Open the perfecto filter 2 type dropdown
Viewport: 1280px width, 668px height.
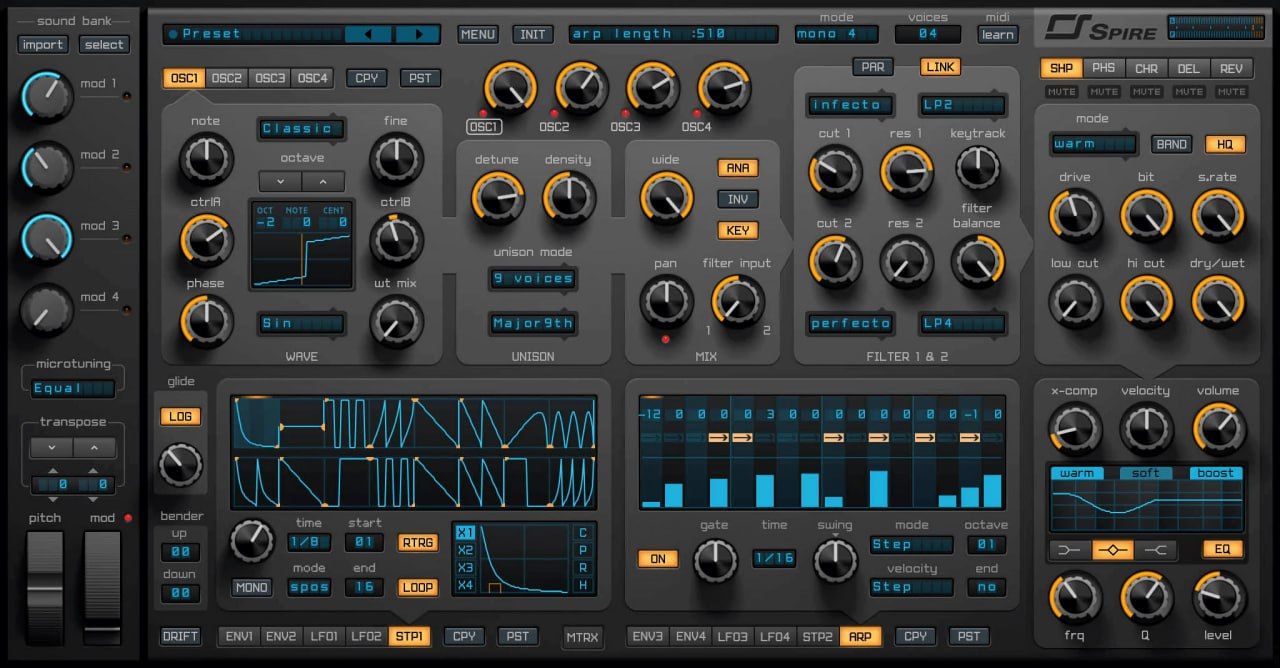850,323
